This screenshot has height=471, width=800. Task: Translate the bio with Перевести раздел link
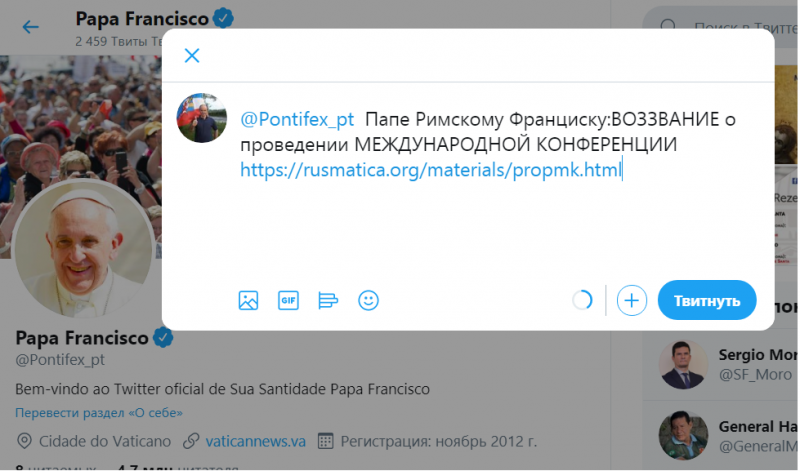point(99,412)
